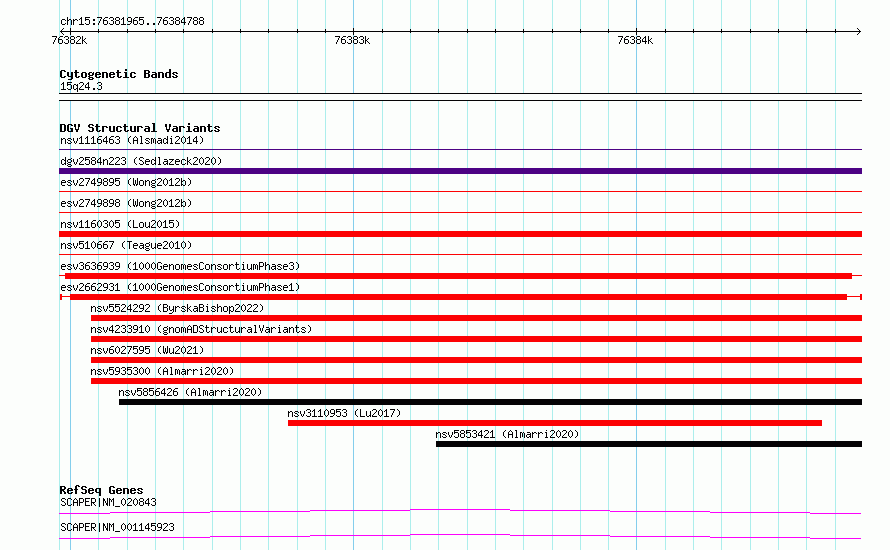890x550 pixels.
Task: Open variant nsv1116463 (Alsmadi2014) label
Action: point(132,140)
